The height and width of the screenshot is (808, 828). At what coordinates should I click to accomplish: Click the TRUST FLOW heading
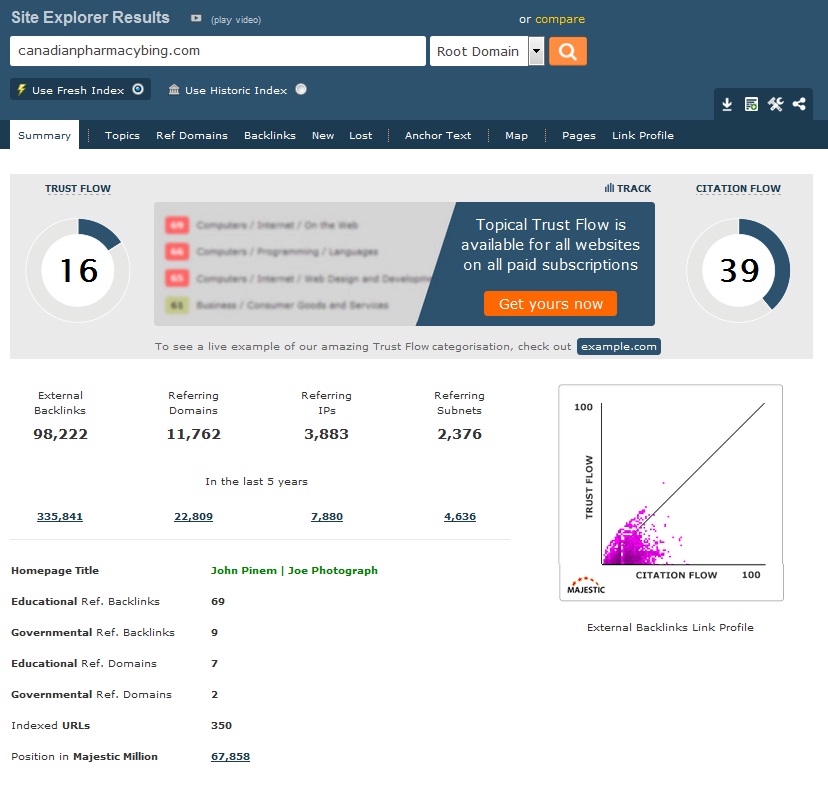78,189
